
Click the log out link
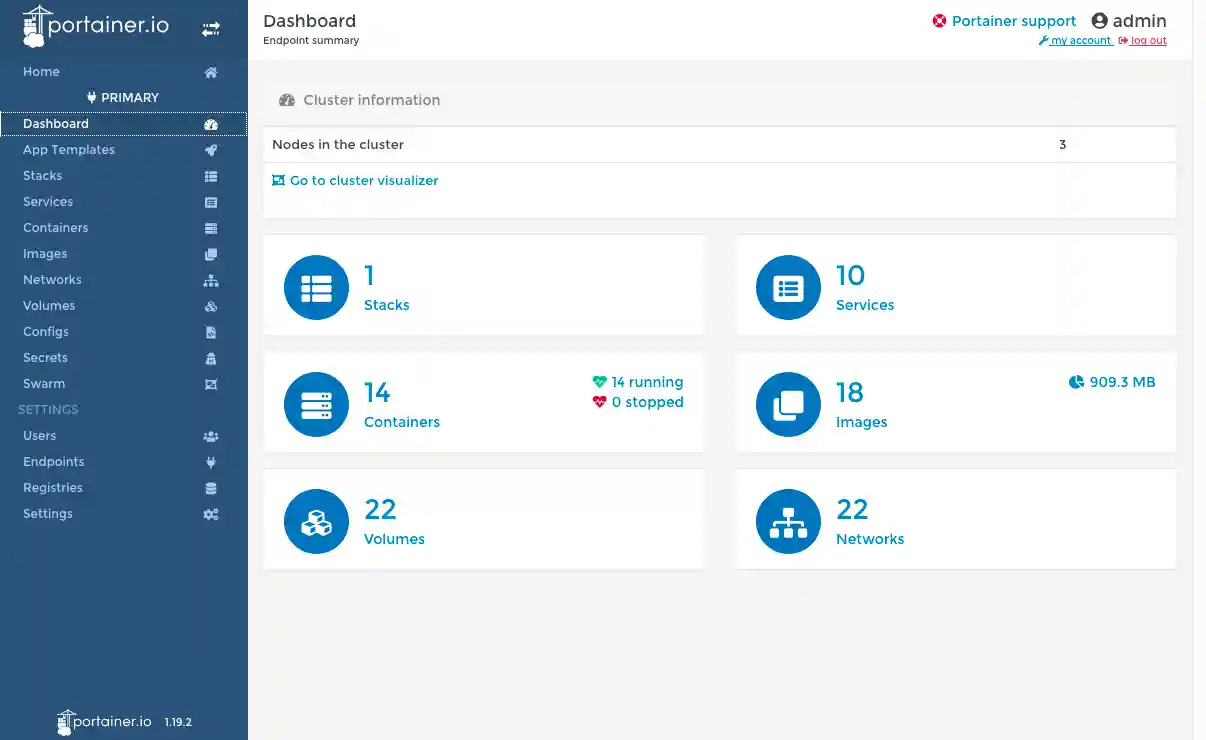1148,41
